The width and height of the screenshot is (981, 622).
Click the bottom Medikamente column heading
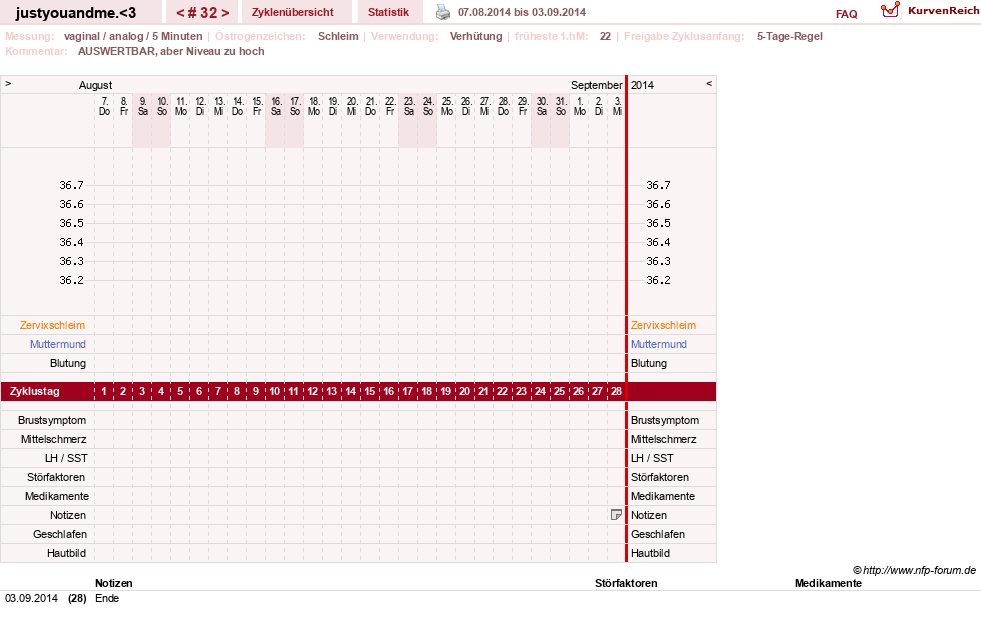[828, 583]
